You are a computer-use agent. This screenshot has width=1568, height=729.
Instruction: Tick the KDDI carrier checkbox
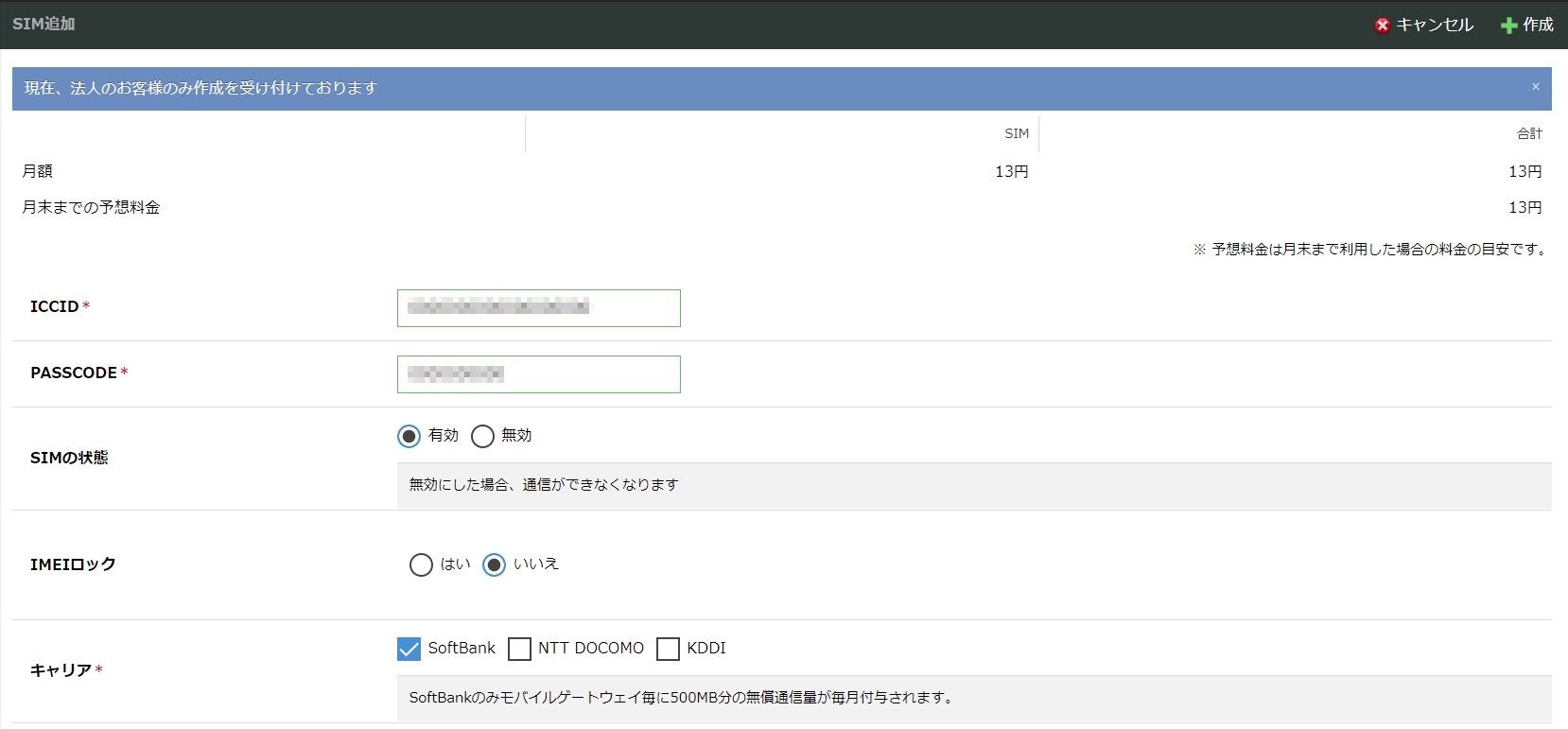668,649
